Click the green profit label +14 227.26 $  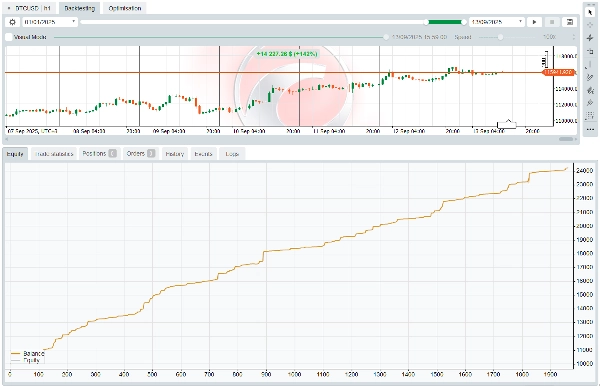click(x=287, y=54)
